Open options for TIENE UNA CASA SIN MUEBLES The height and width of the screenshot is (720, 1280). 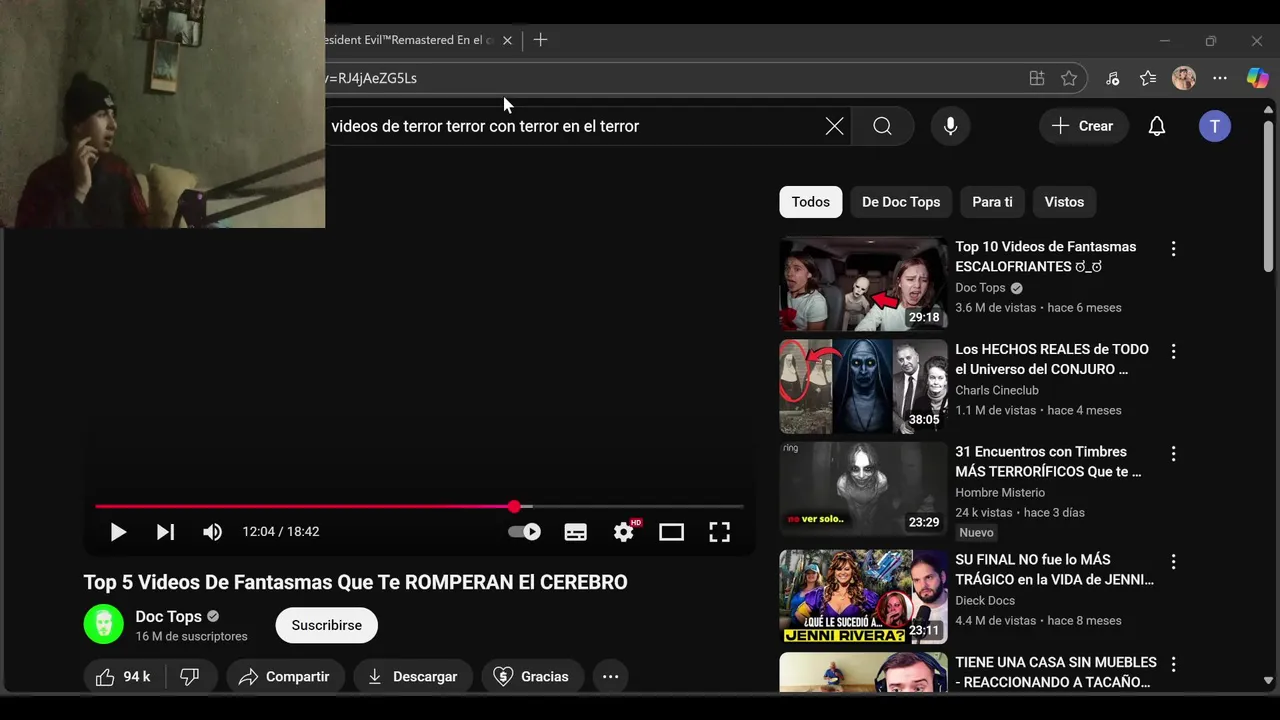pyautogui.click(x=1173, y=664)
